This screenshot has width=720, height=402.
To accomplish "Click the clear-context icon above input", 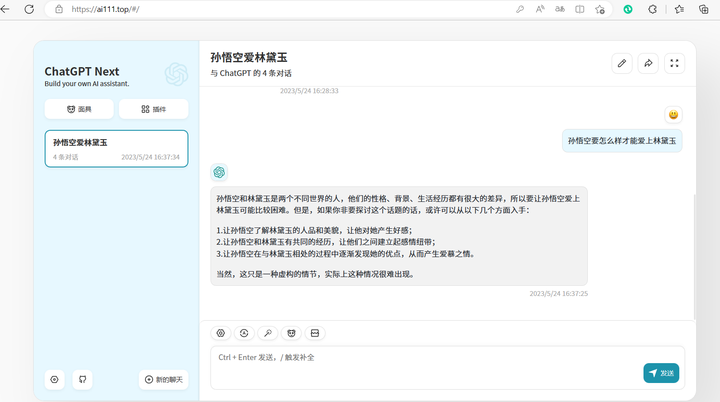I will 315,333.
